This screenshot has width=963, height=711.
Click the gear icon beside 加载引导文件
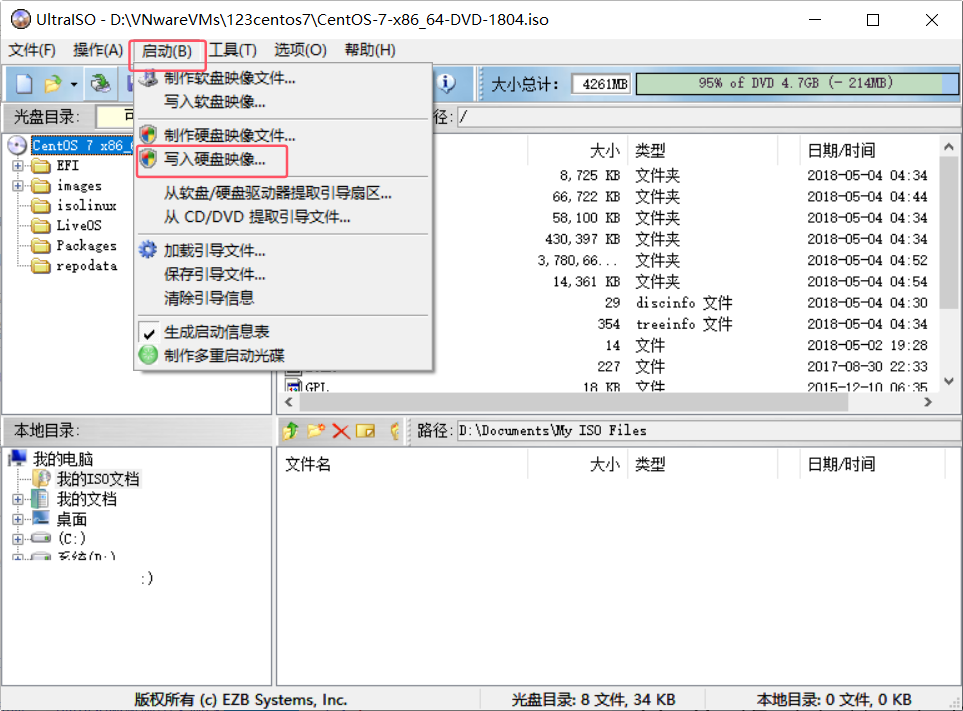coord(148,250)
